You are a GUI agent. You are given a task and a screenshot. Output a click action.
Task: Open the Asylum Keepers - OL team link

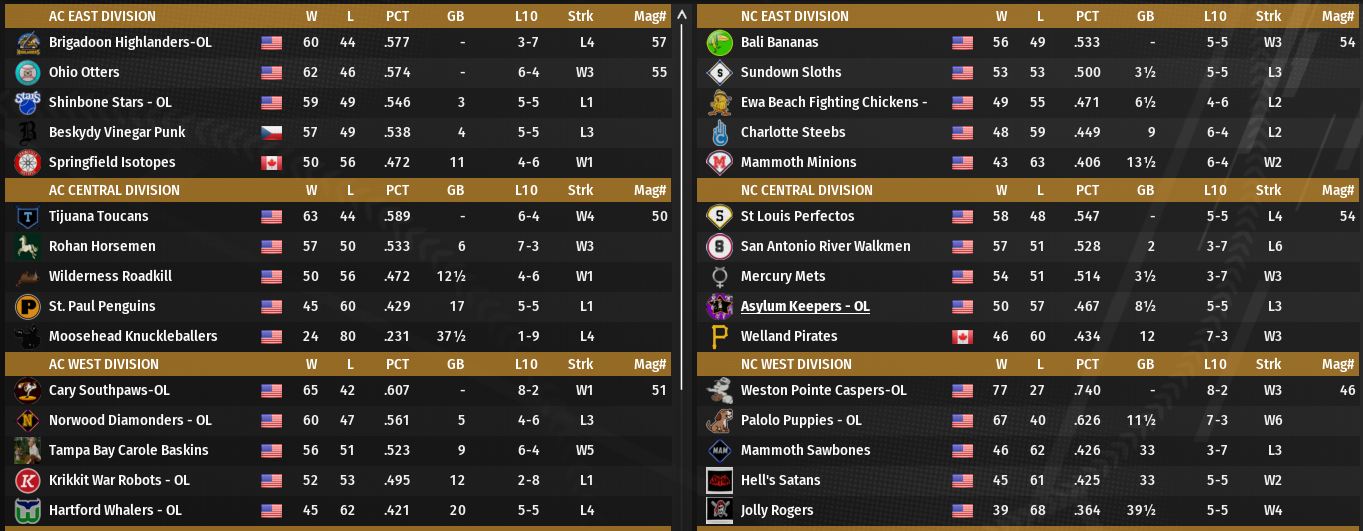(805, 307)
